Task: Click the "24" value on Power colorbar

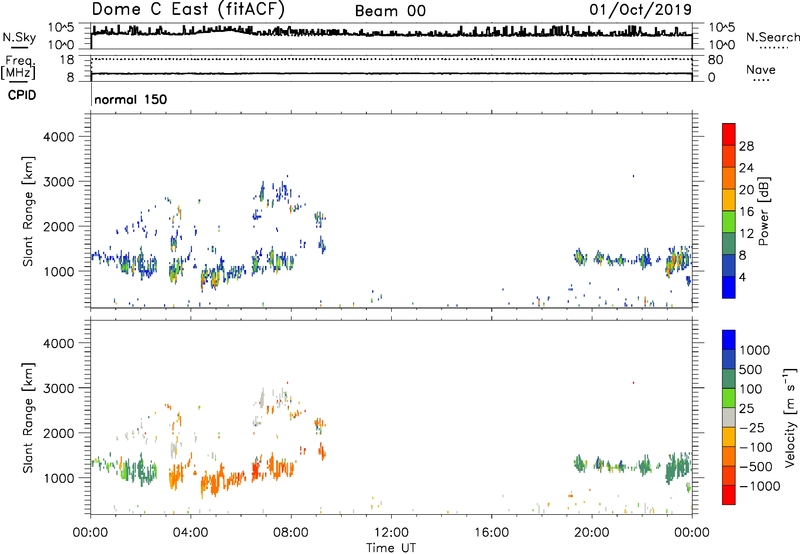Action: pyautogui.click(x=746, y=168)
